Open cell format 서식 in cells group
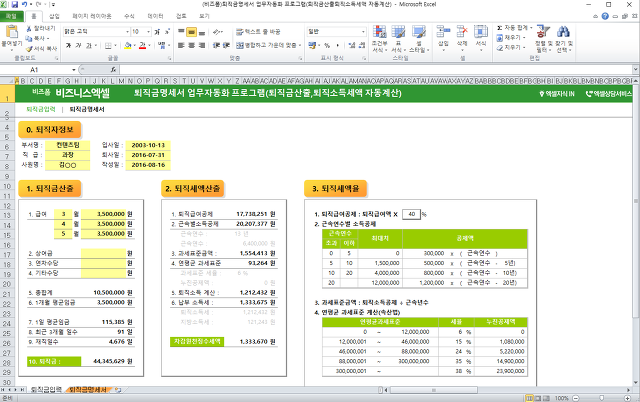Viewport: 640px width, 402px height. tap(481, 39)
